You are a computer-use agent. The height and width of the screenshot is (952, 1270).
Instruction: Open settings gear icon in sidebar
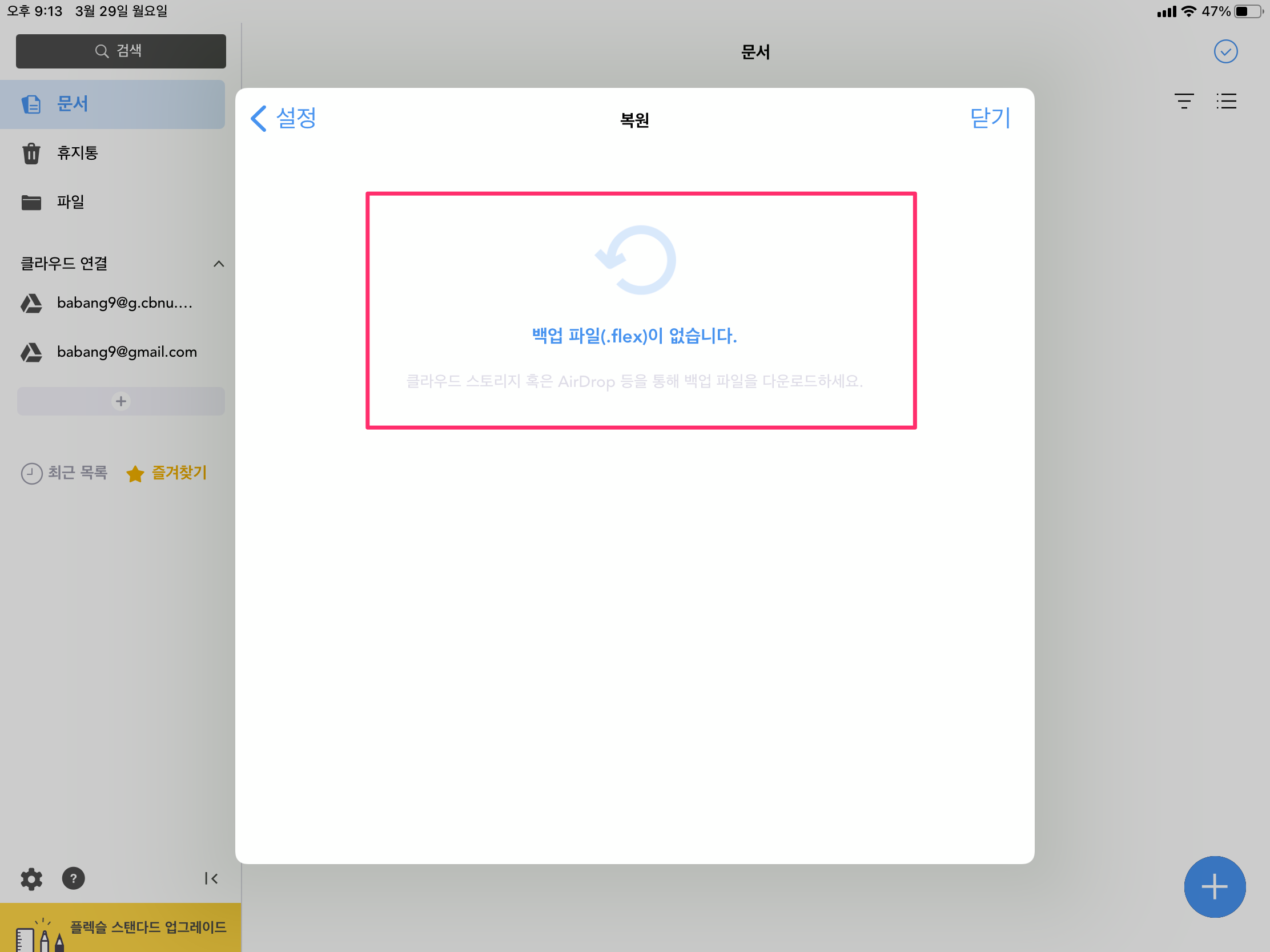31,878
